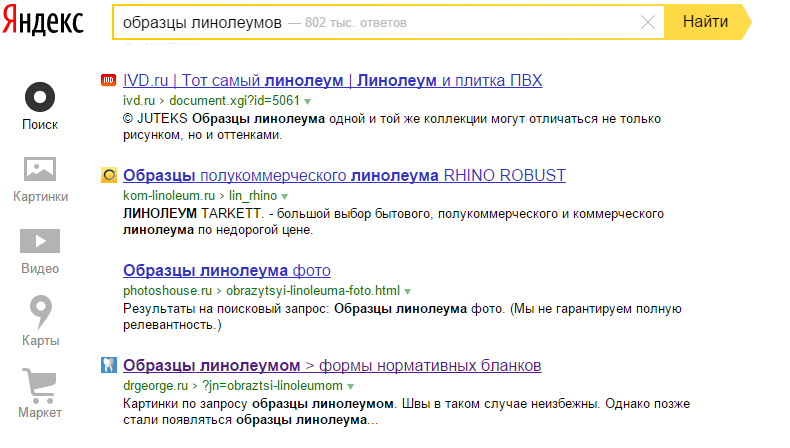Viewport: 790px width, 448px height.
Task: Click the Найти search button
Action: [707, 22]
